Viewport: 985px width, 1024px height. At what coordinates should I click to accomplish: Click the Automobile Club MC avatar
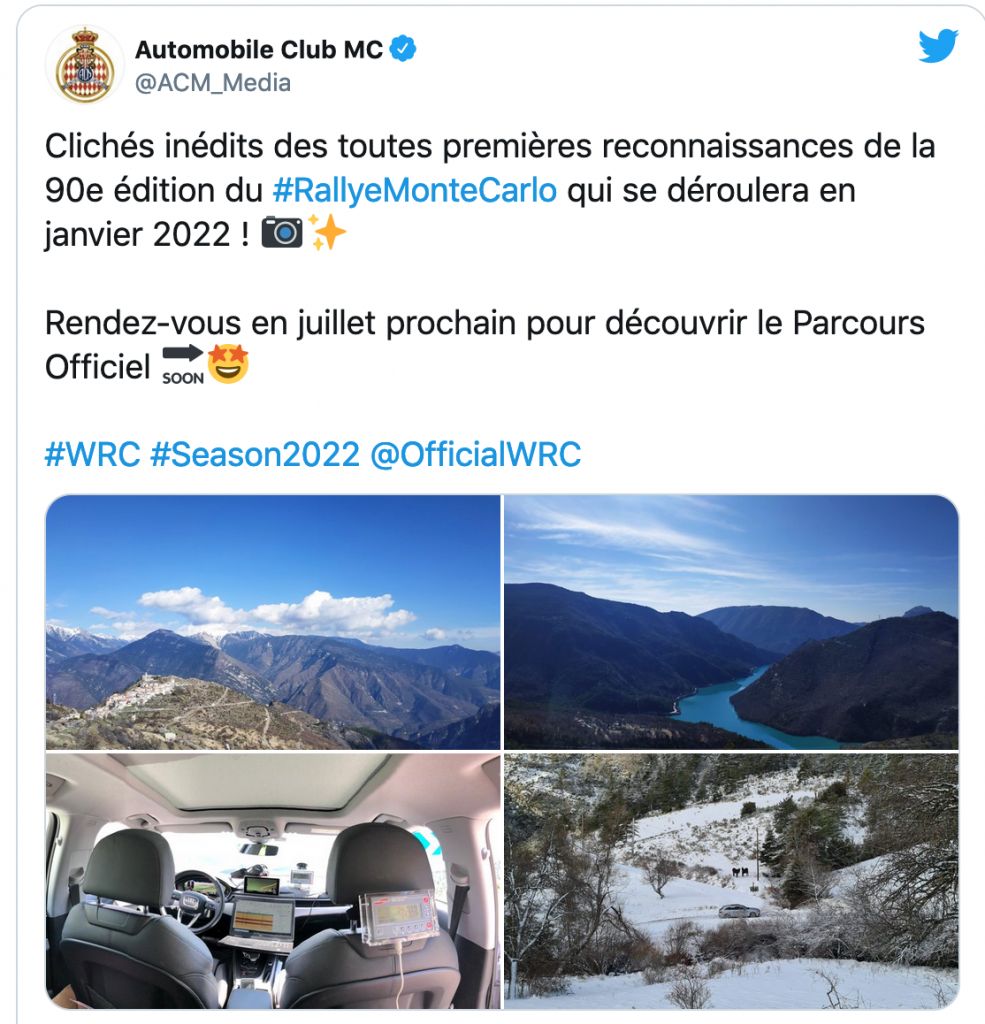coord(85,65)
